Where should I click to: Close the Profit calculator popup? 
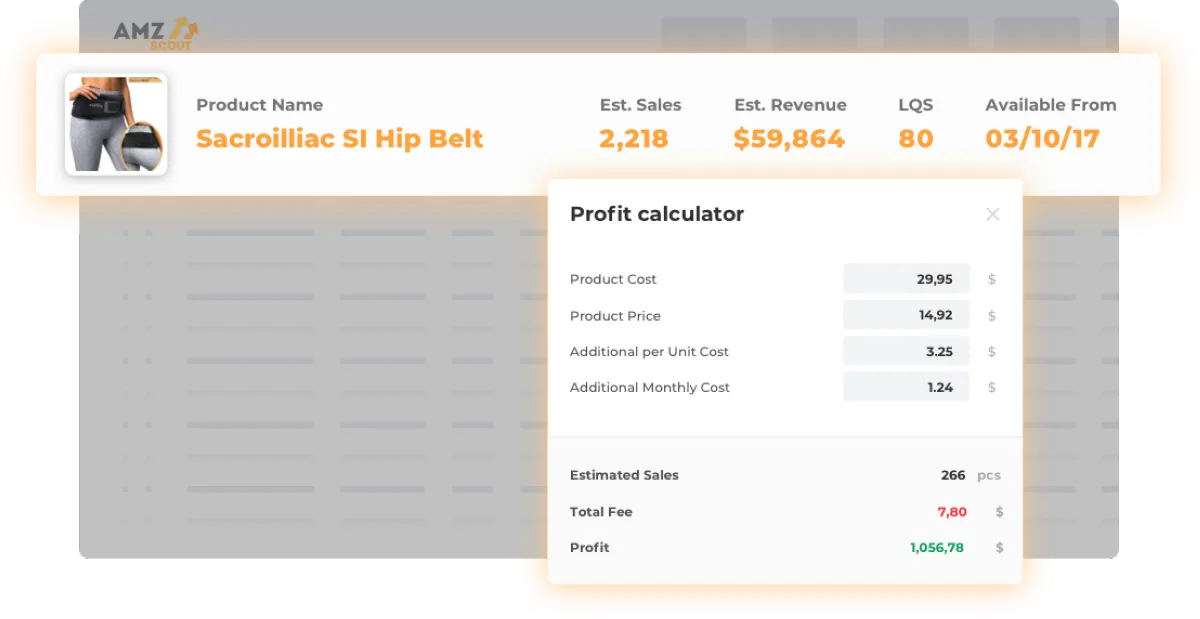coord(992,214)
